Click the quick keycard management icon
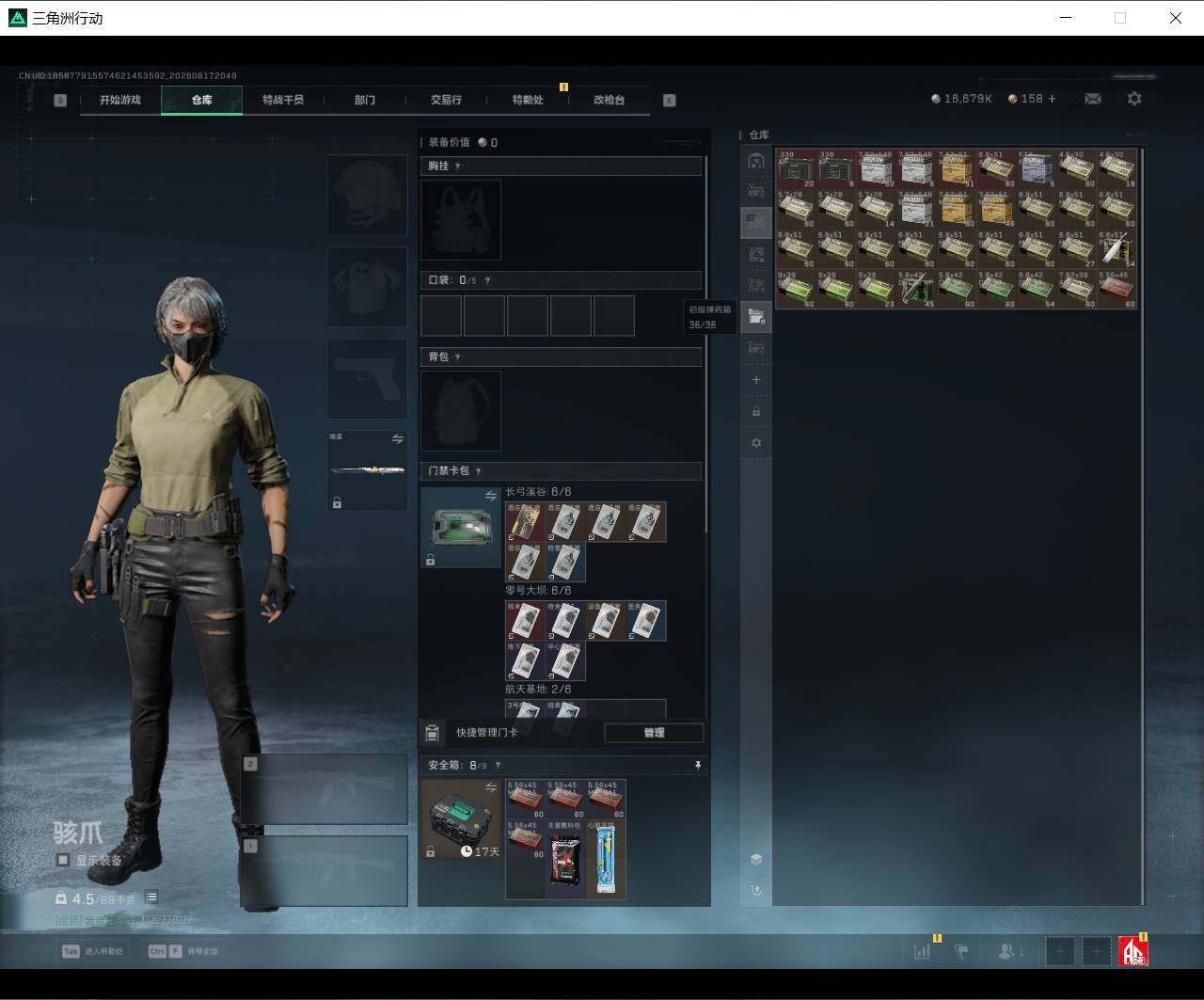The image size is (1204, 1000). click(433, 733)
